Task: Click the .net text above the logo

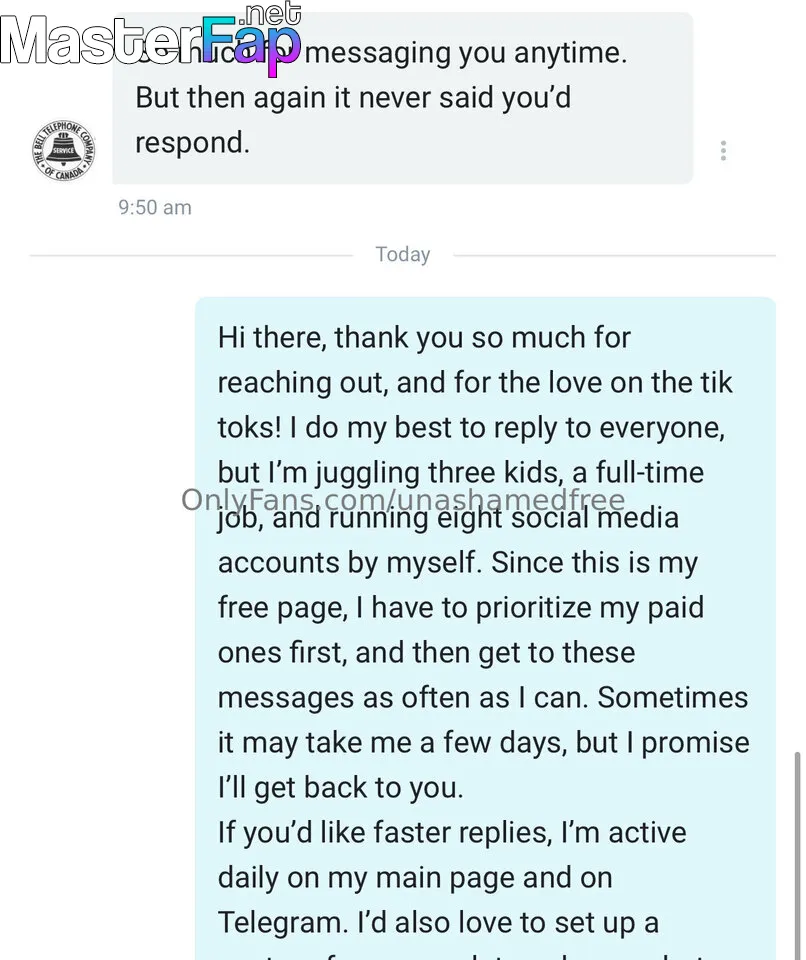Action: 270,13
